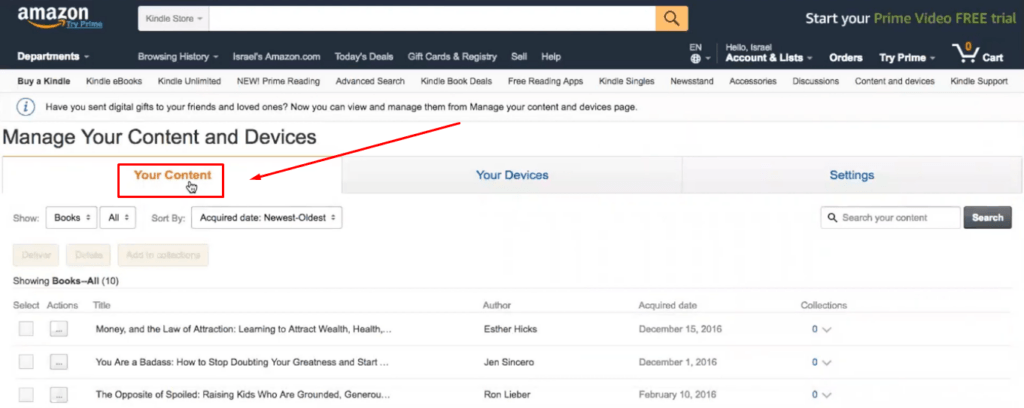Click the Try Prime link under logo

[84, 24]
